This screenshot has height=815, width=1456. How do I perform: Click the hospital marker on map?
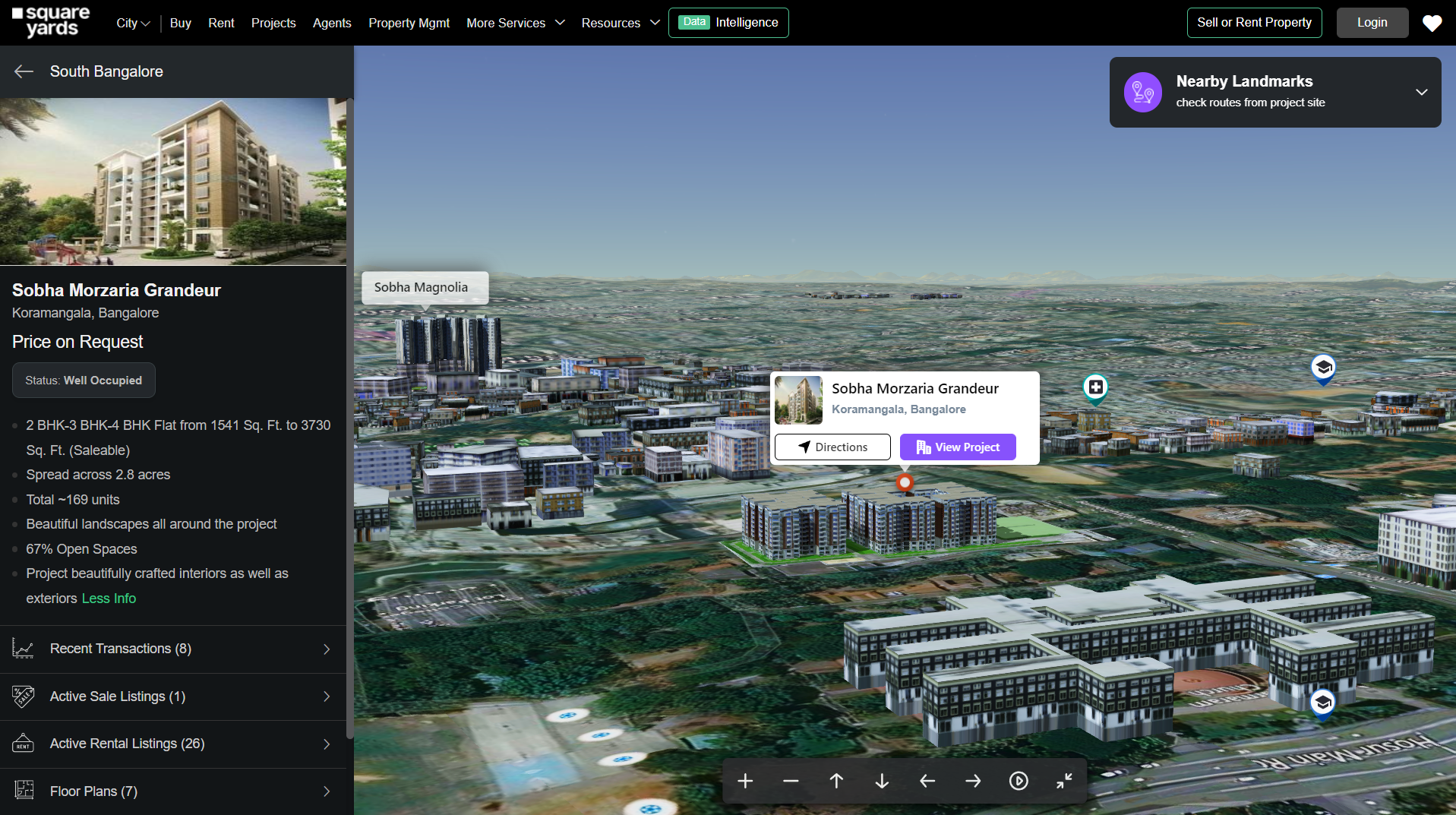pyautogui.click(x=1095, y=389)
